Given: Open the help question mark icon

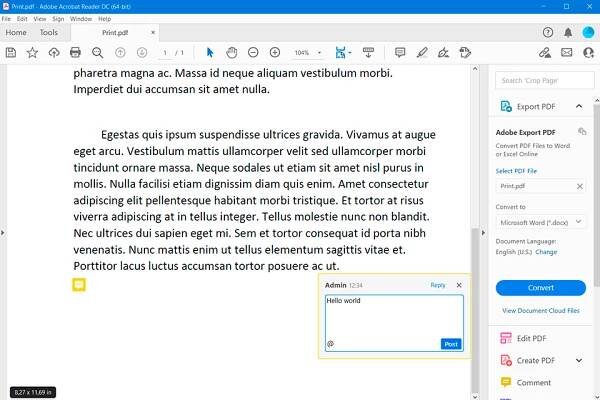Looking at the screenshot, I should click(548, 33).
